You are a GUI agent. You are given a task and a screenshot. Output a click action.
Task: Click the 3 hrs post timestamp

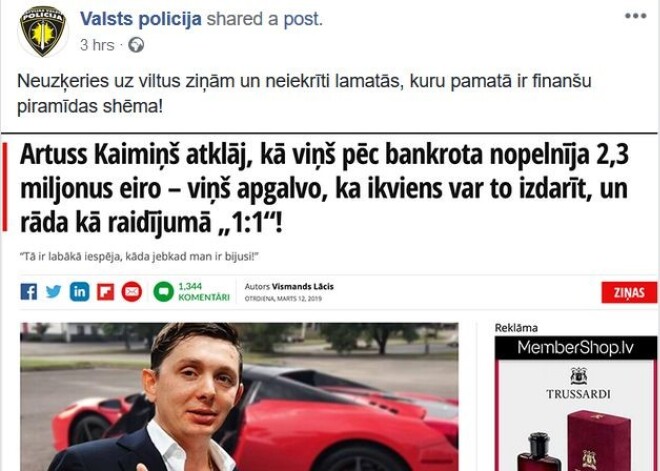click(97, 45)
